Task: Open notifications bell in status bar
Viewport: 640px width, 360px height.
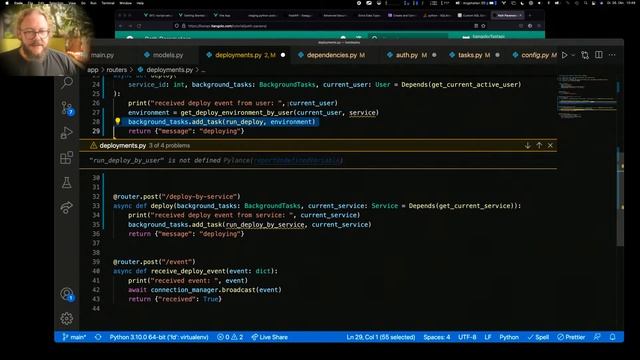Action: (x=613, y=337)
